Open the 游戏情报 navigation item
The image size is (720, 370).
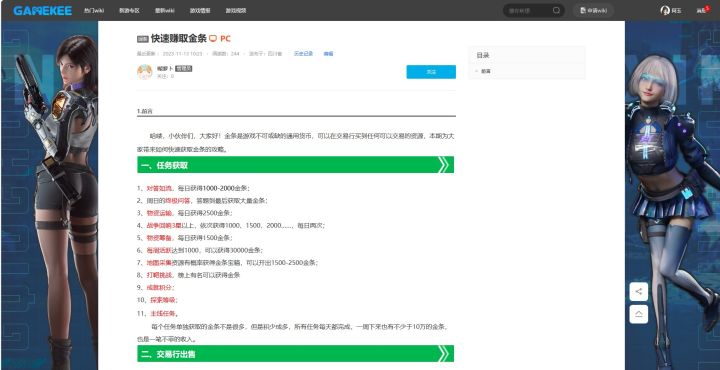[x=200, y=11]
